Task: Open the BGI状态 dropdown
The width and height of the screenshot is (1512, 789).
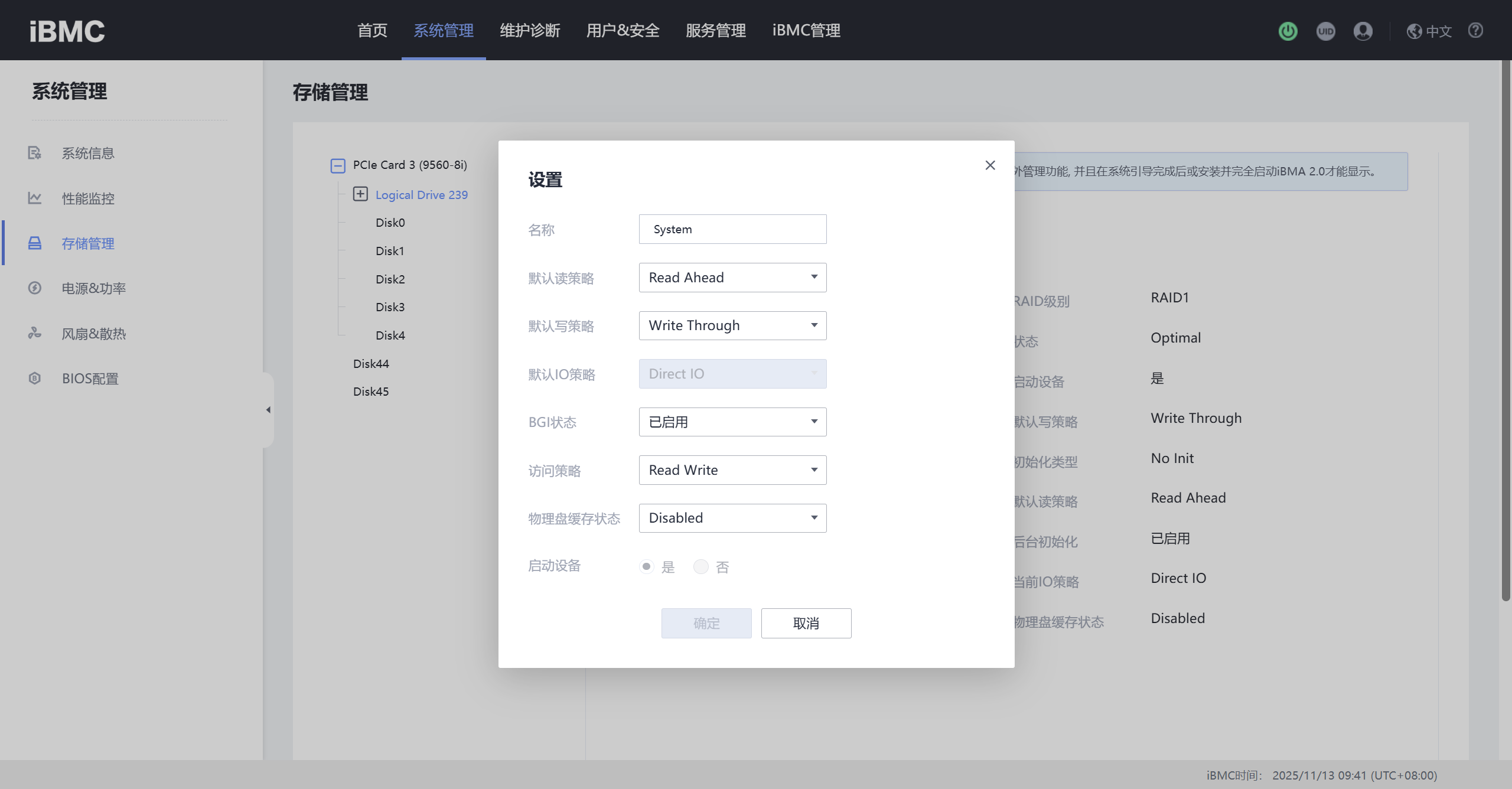Action: pos(732,422)
